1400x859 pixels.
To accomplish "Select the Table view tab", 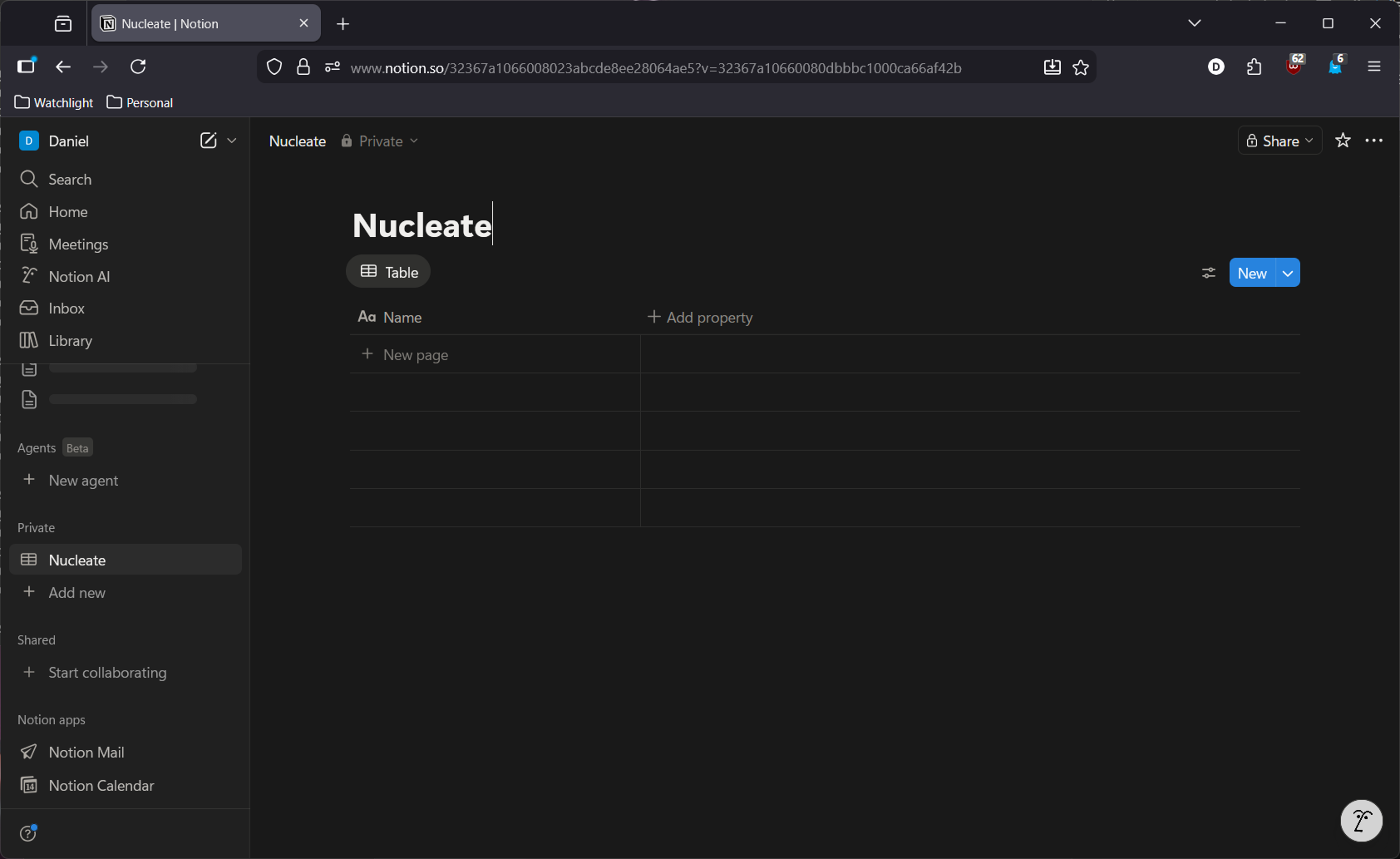I will click(x=389, y=272).
